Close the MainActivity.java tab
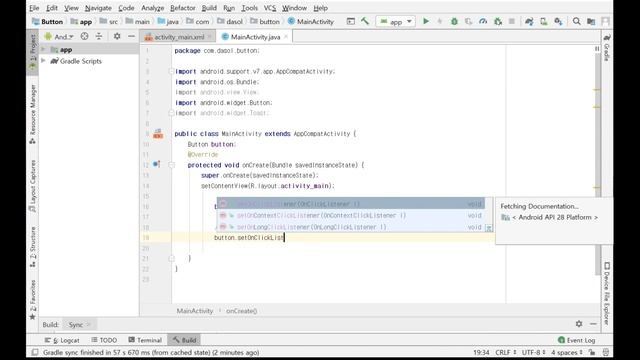Image resolution: width=640 pixels, height=360 pixels. [x=286, y=37]
